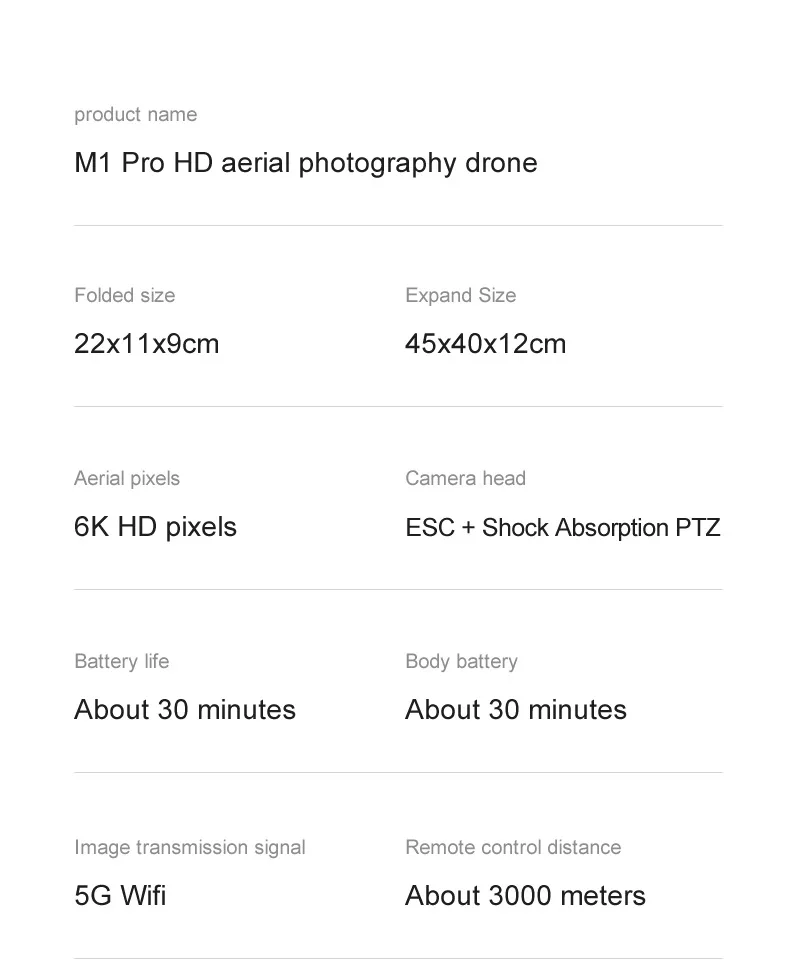
Task: Click the 'Battery life' label
Action: point(121,662)
